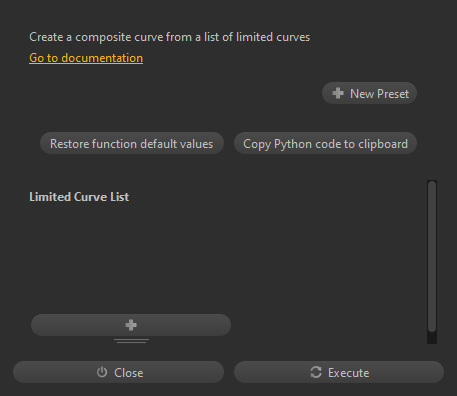This screenshot has height=396, width=457.
Task: Click the plus icon under Limited Curve List
Action: click(131, 325)
